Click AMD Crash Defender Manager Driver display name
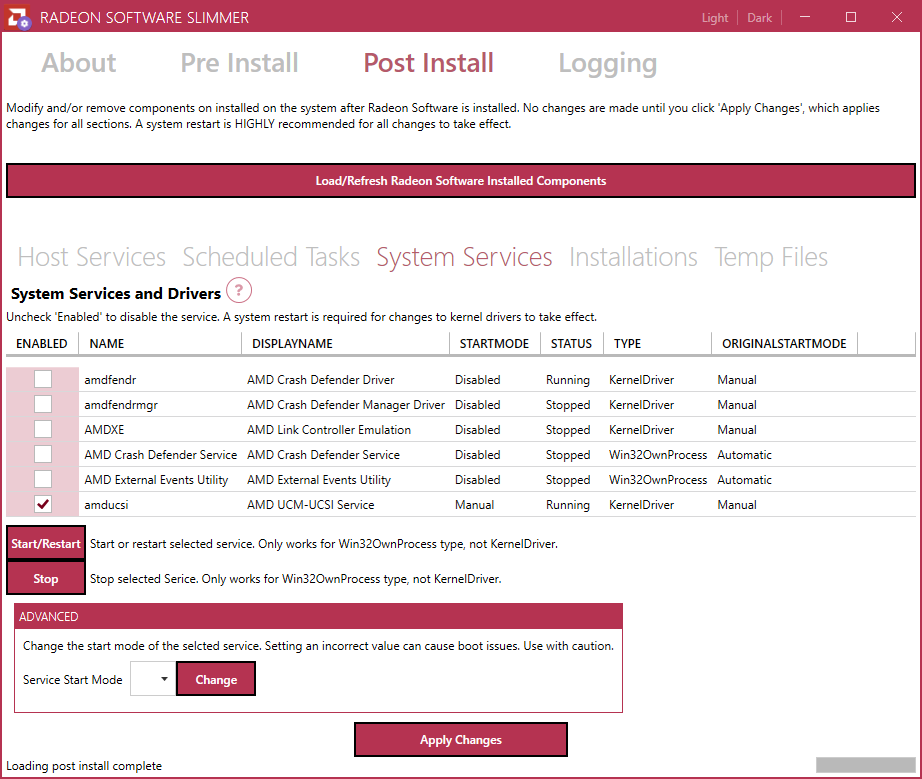The image size is (922, 779). 346,404
